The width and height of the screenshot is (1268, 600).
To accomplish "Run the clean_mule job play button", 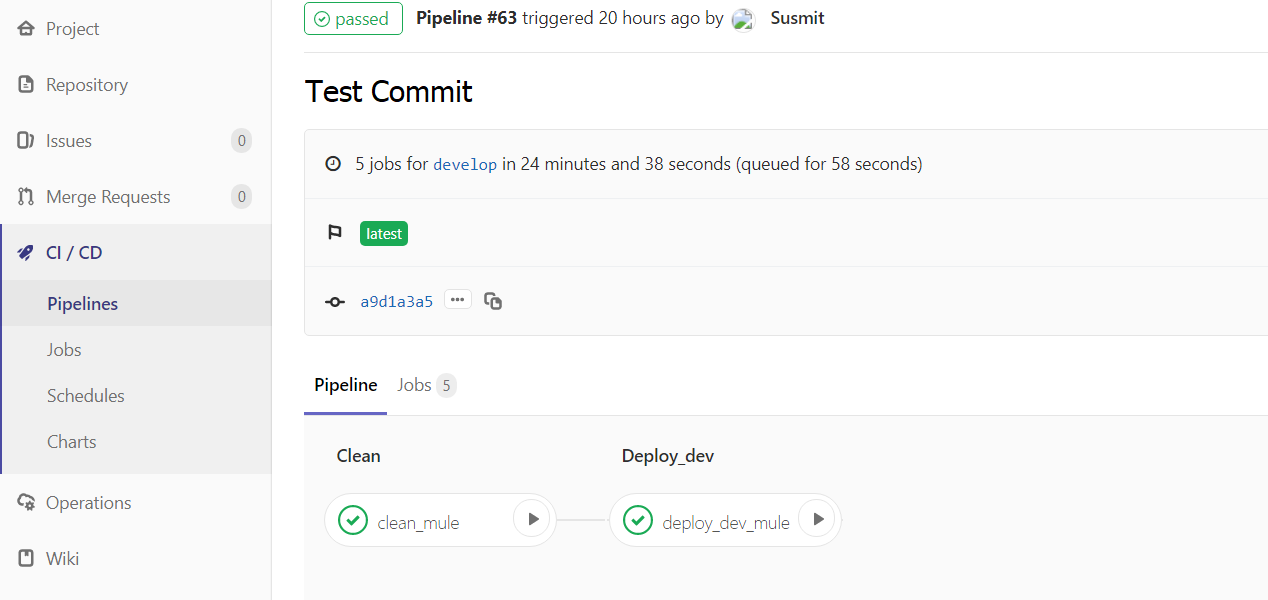I will coord(533,519).
